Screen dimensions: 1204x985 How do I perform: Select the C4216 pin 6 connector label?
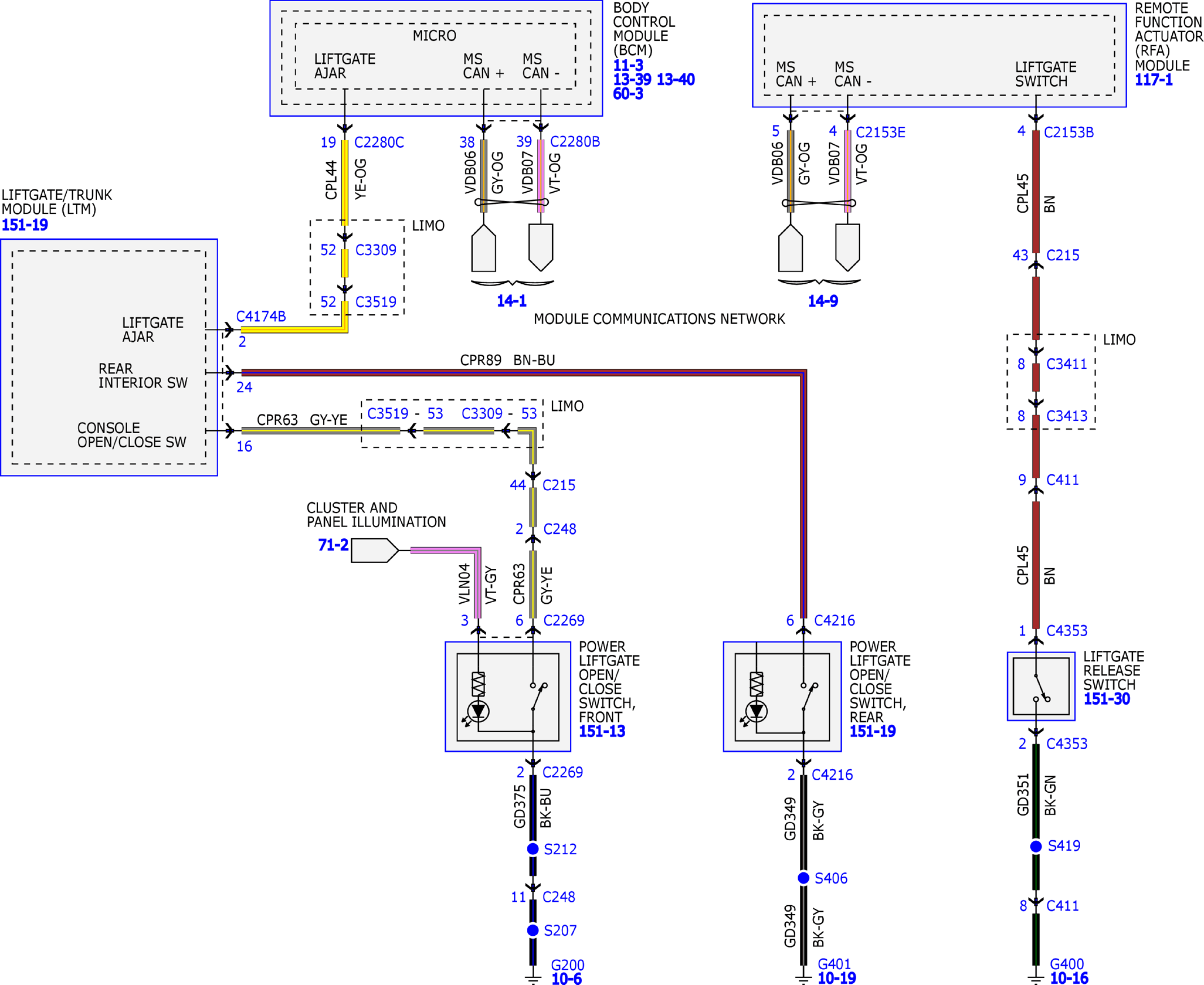(x=834, y=621)
